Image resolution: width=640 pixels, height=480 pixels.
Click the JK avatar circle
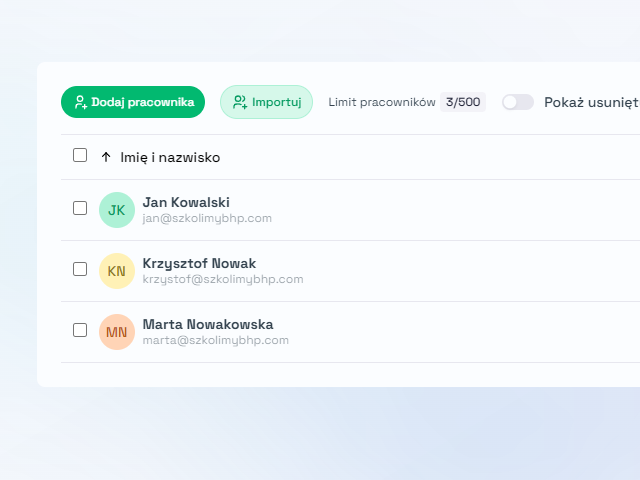tap(117, 210)
